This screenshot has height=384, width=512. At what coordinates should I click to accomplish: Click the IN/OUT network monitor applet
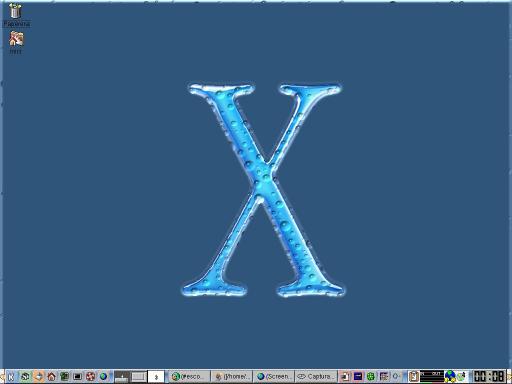point(432,377)
